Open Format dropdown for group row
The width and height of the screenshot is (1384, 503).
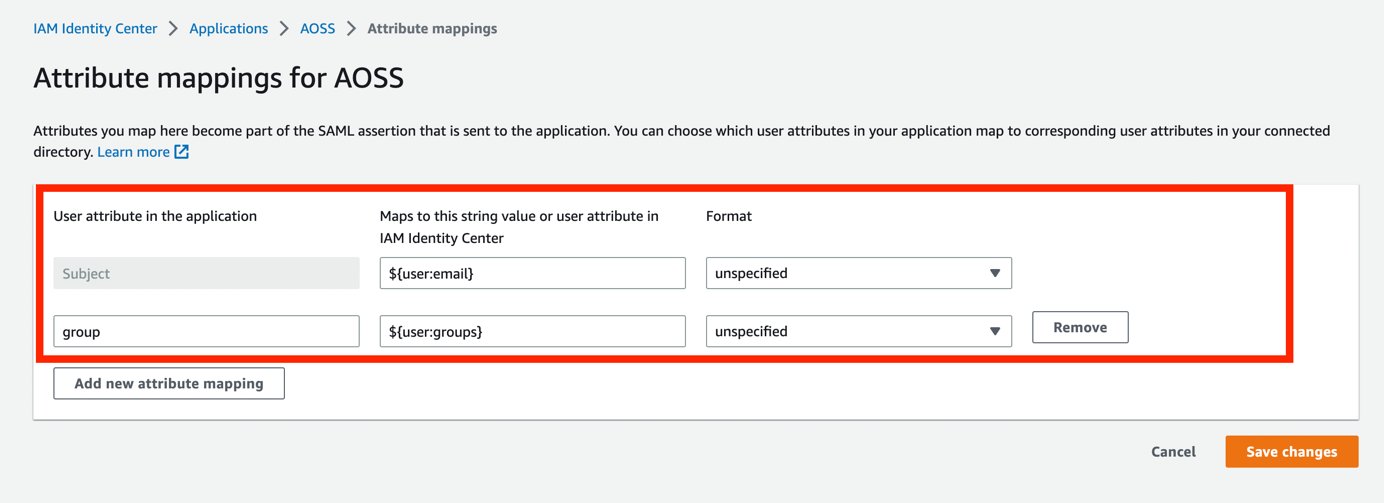pos(858,331)
